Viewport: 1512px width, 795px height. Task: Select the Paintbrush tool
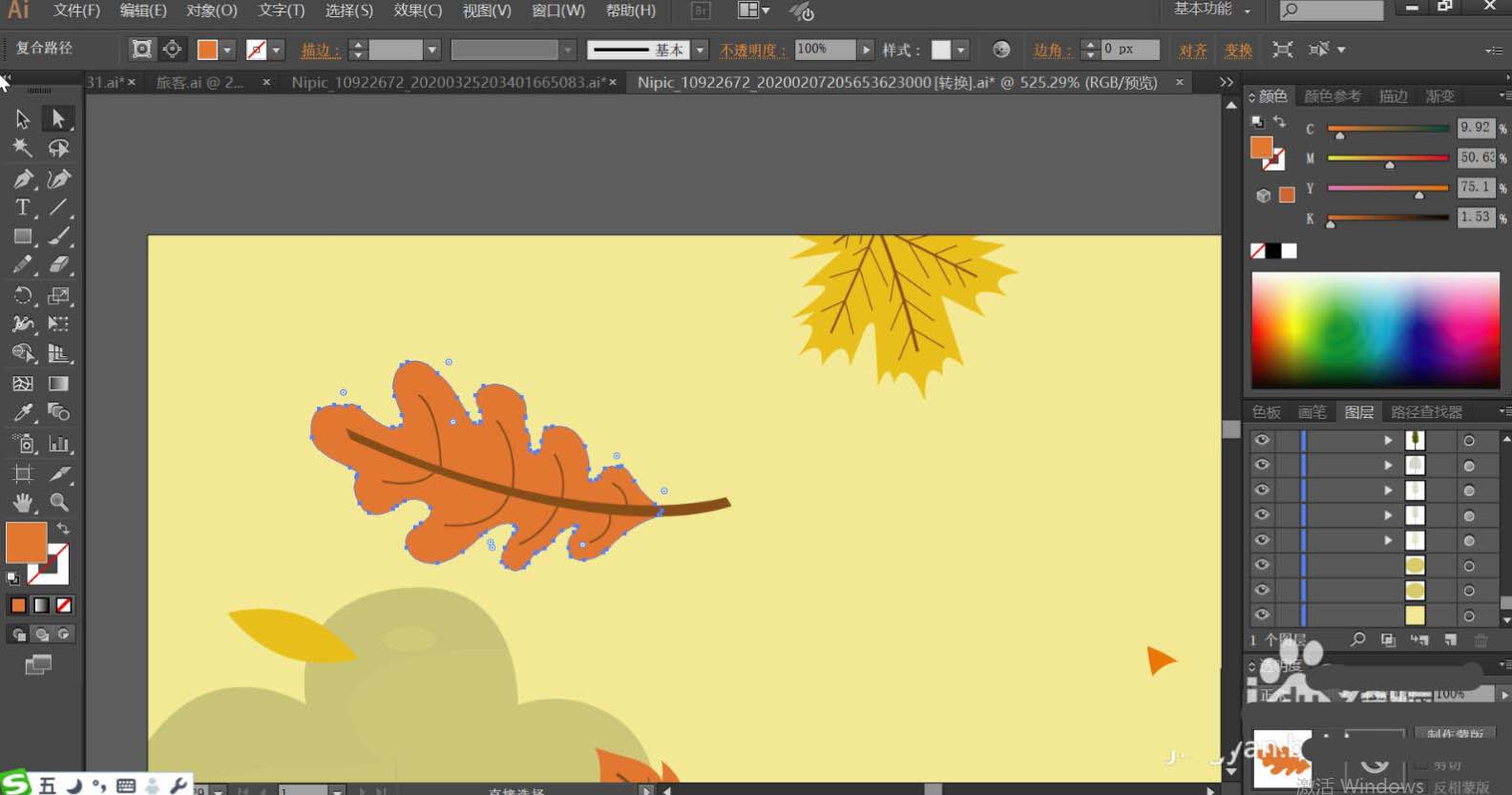tap(58, 236)
